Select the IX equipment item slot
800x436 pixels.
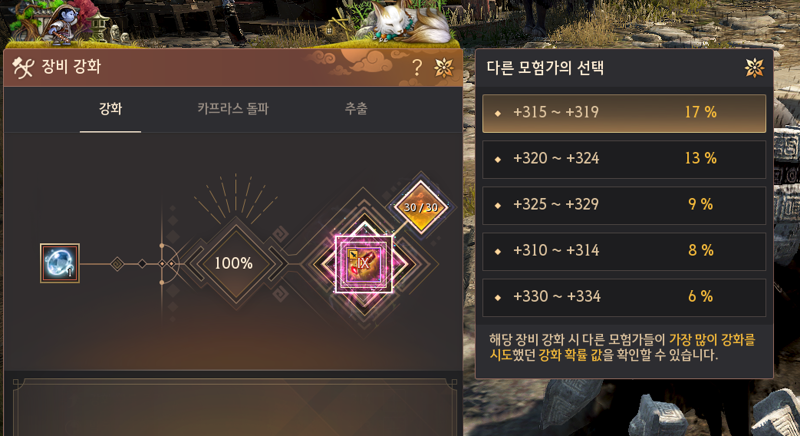pos(363,264)
